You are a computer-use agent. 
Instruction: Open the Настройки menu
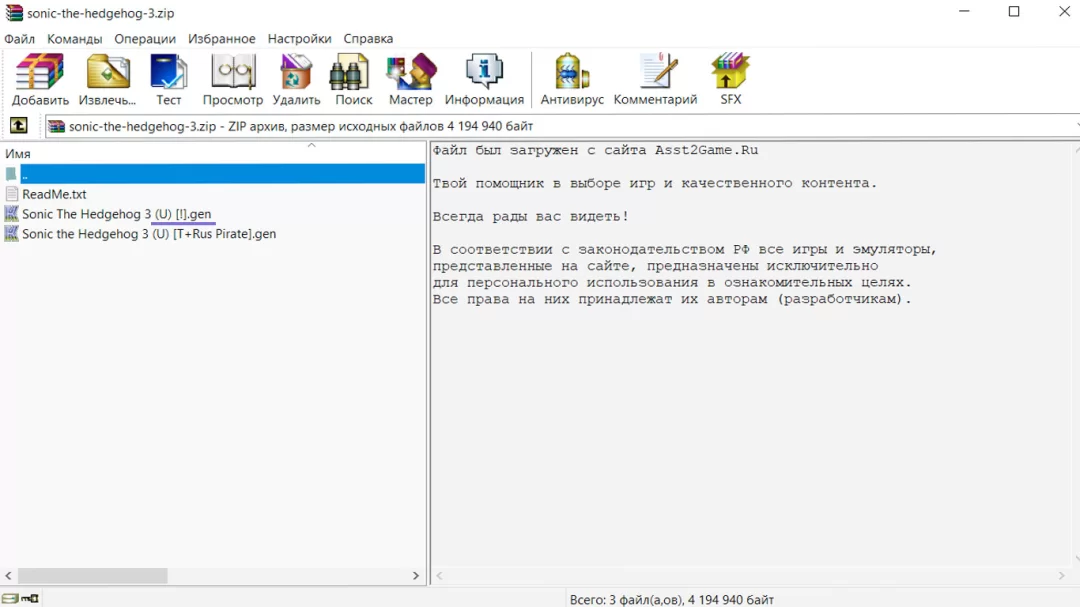point(299,39)
